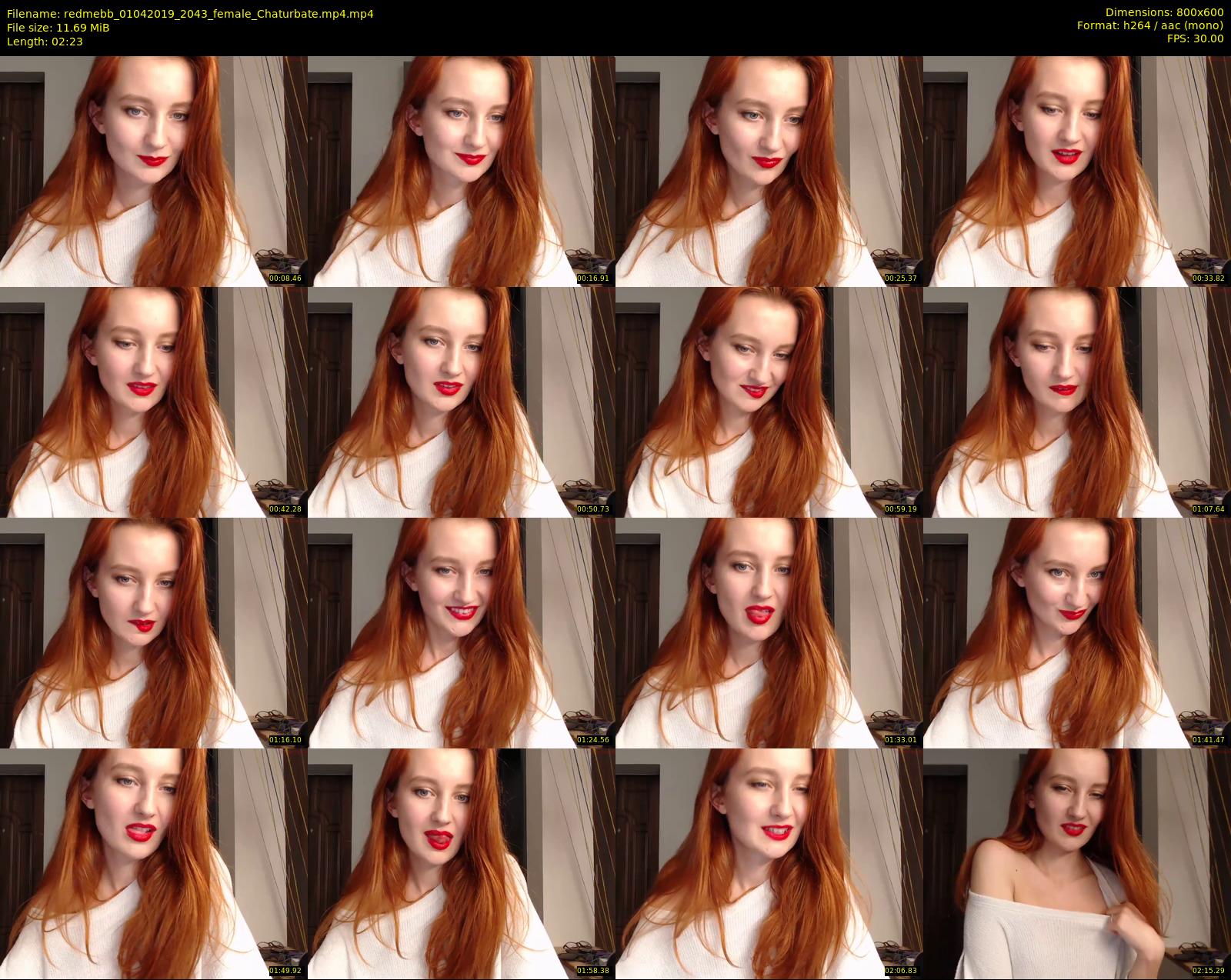This screenshot has width=1231, height=980.
Task: Select the thumbnail stamped 01:49.92
Action: pos(154,863)
